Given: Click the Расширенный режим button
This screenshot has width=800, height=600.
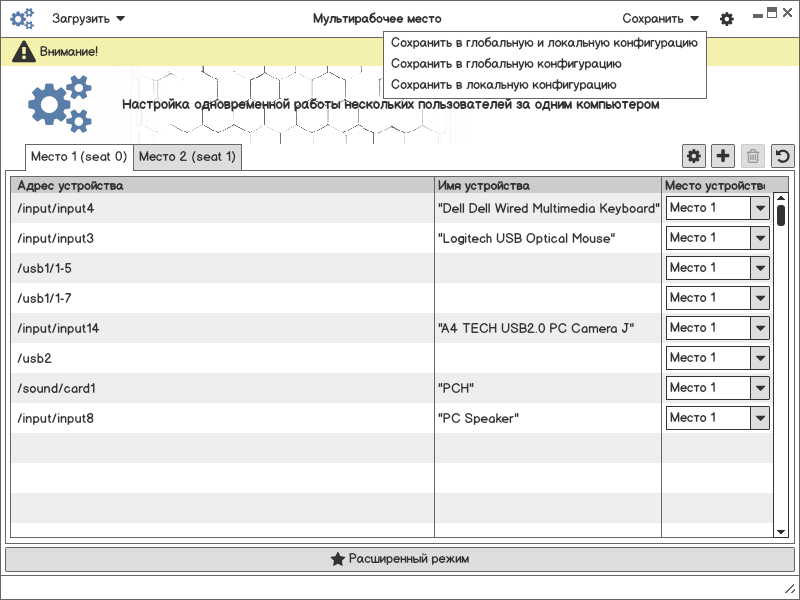Looking at the screenshot, I should coord(400,559).
